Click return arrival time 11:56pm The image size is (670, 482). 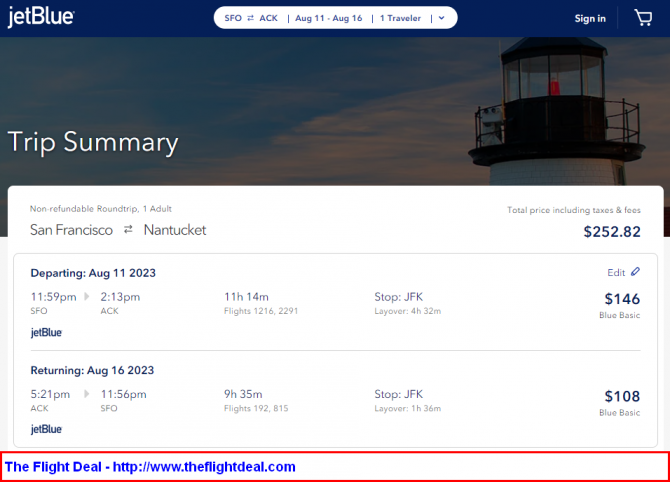123,394
